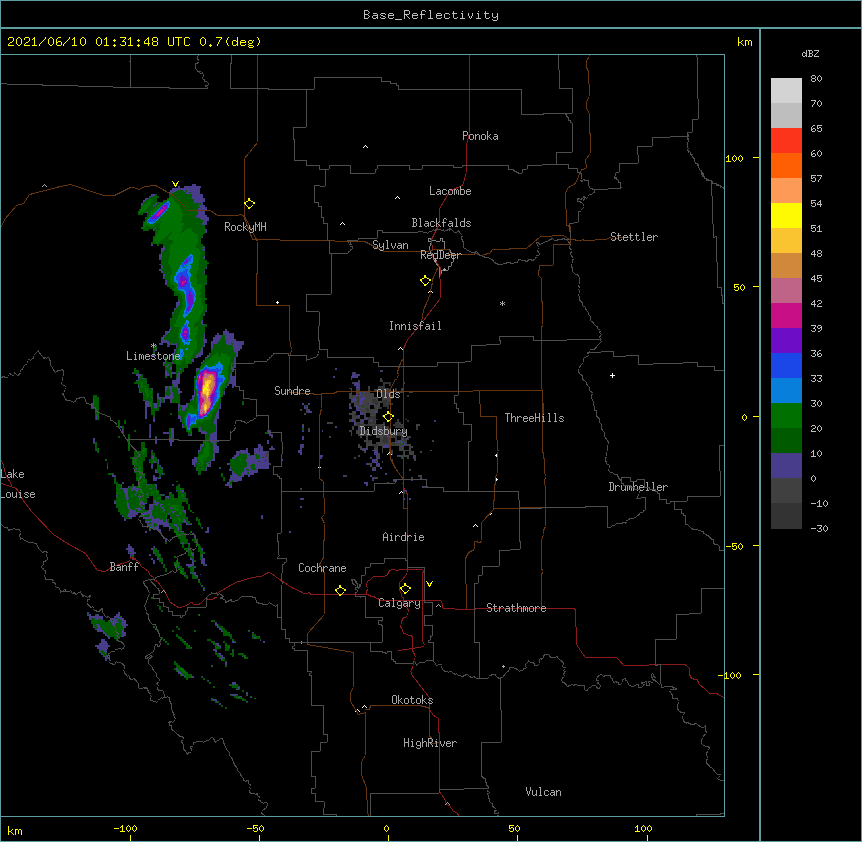Pick the bright green 20-30 dBZ legend color

tap(786, 416)
